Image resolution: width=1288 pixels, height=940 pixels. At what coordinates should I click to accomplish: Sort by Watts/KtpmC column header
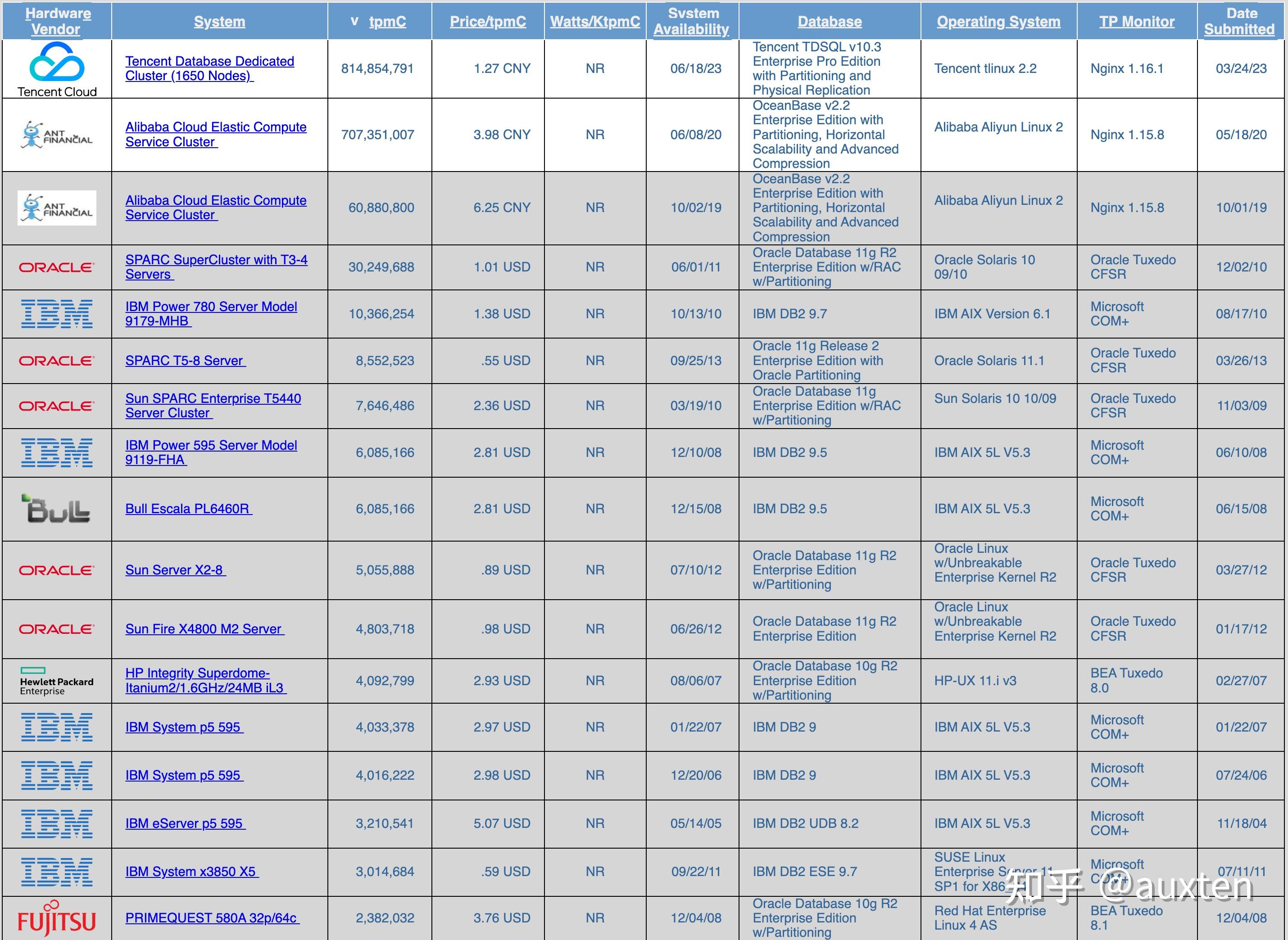(595, 22)
